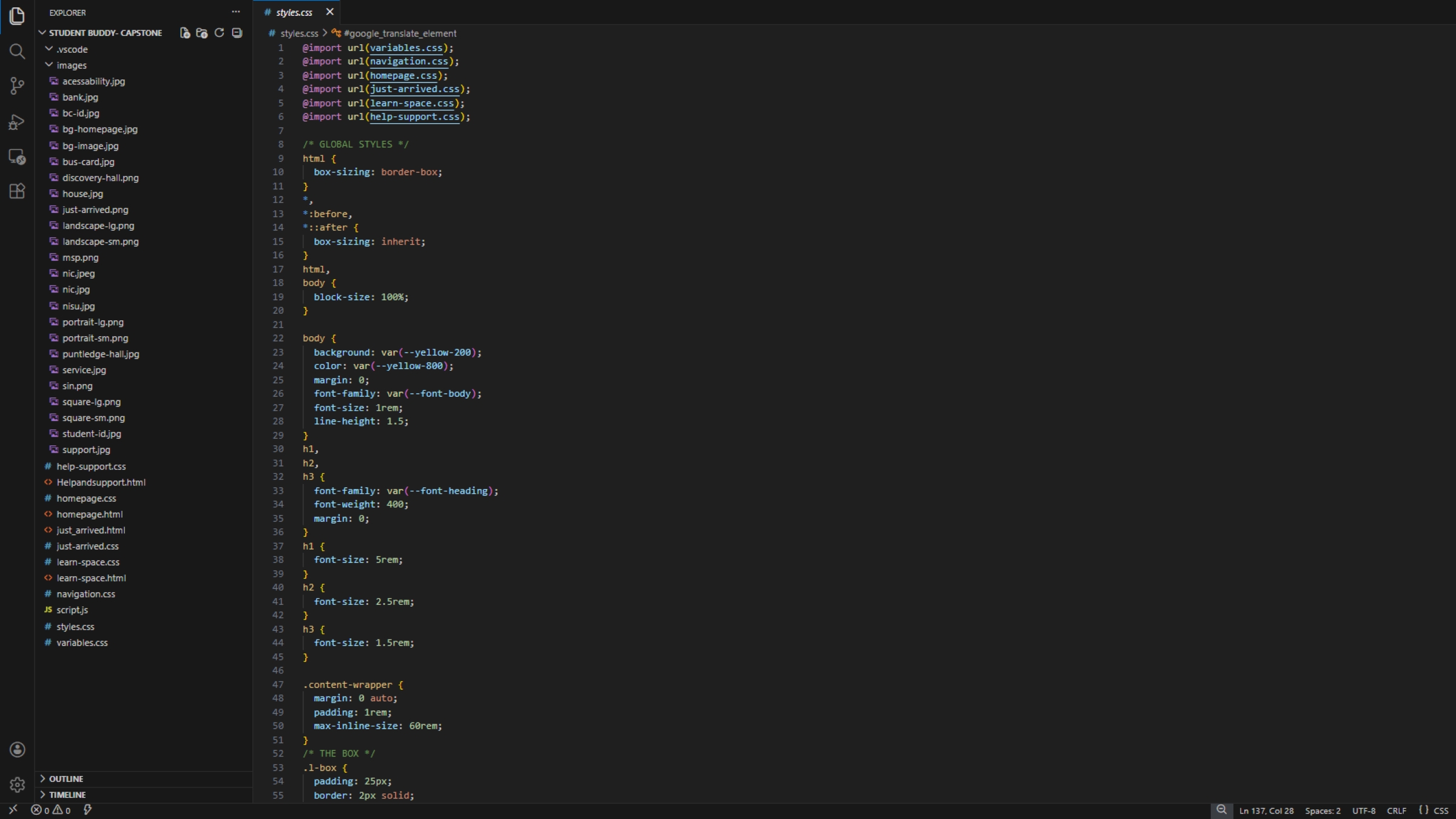Open the Extensions view

point(17,192)
